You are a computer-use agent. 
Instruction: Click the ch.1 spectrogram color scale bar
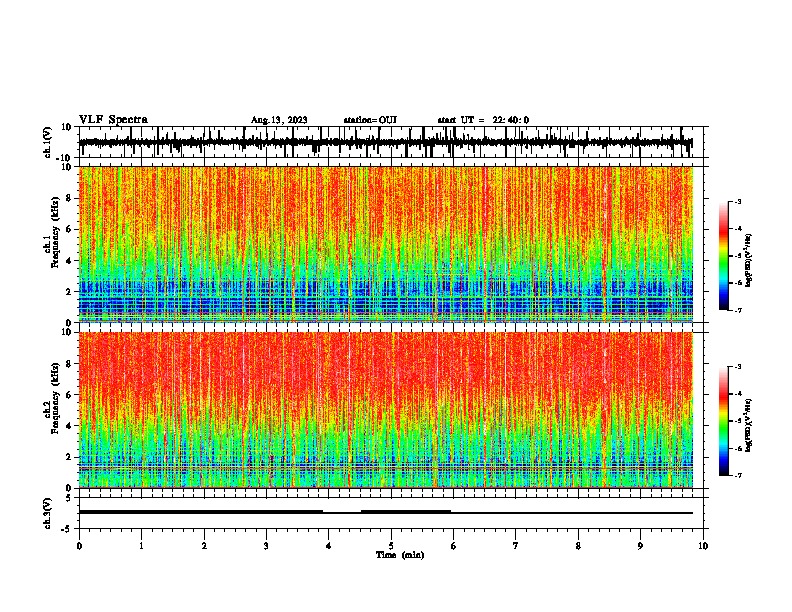click(724, 256)
